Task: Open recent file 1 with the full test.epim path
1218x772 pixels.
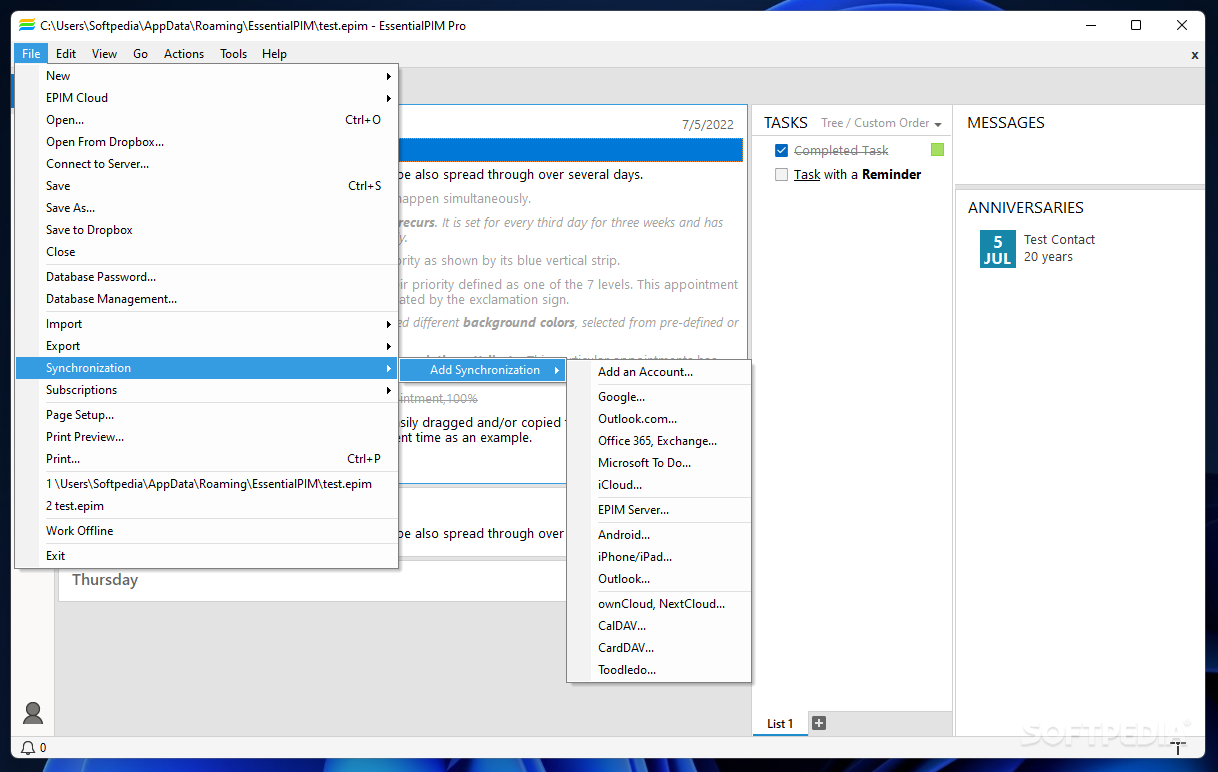Action: pos(207,484)
